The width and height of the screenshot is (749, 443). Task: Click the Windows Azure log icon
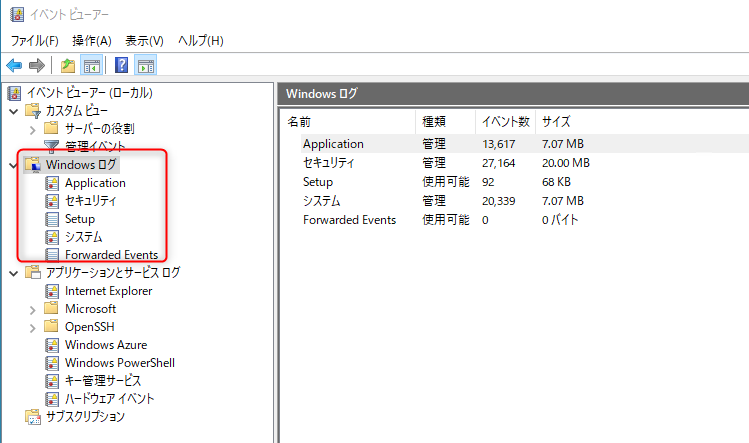tap(52, 345)
